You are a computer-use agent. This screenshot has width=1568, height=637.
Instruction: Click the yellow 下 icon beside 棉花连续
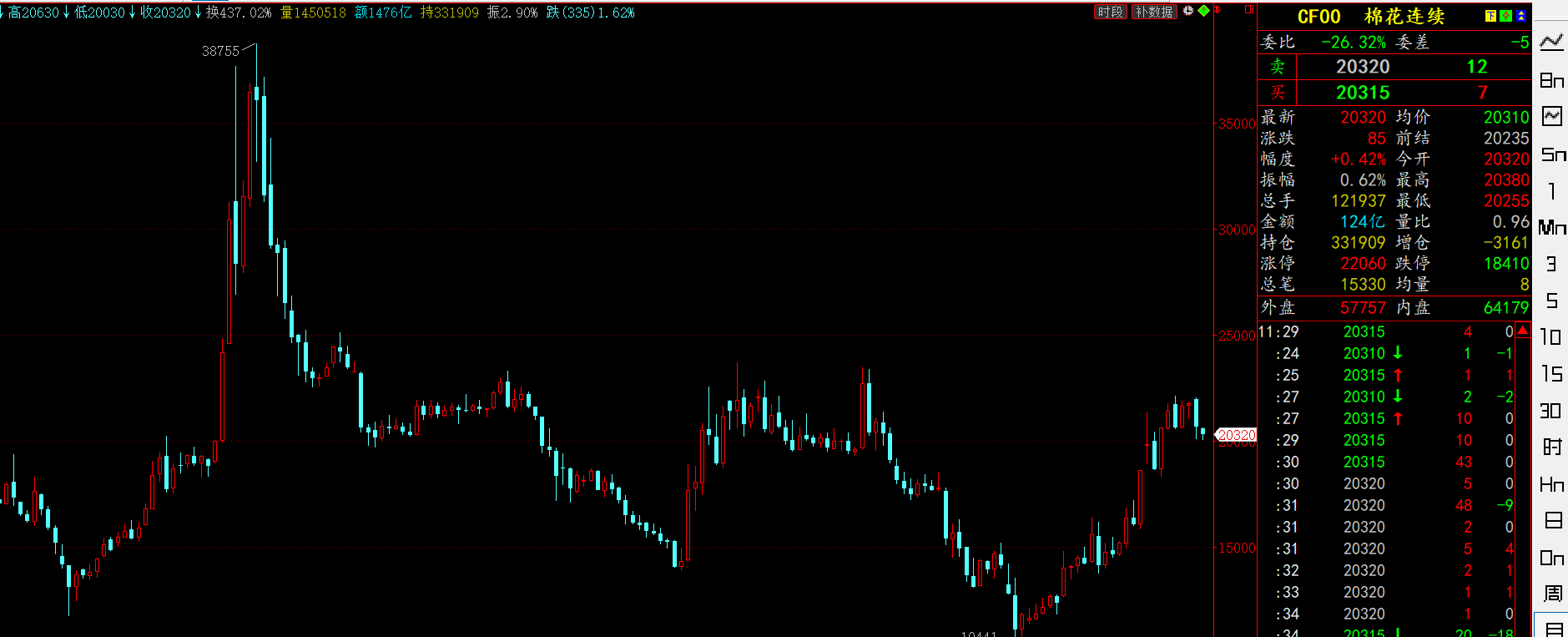(x=1490, y=16)
